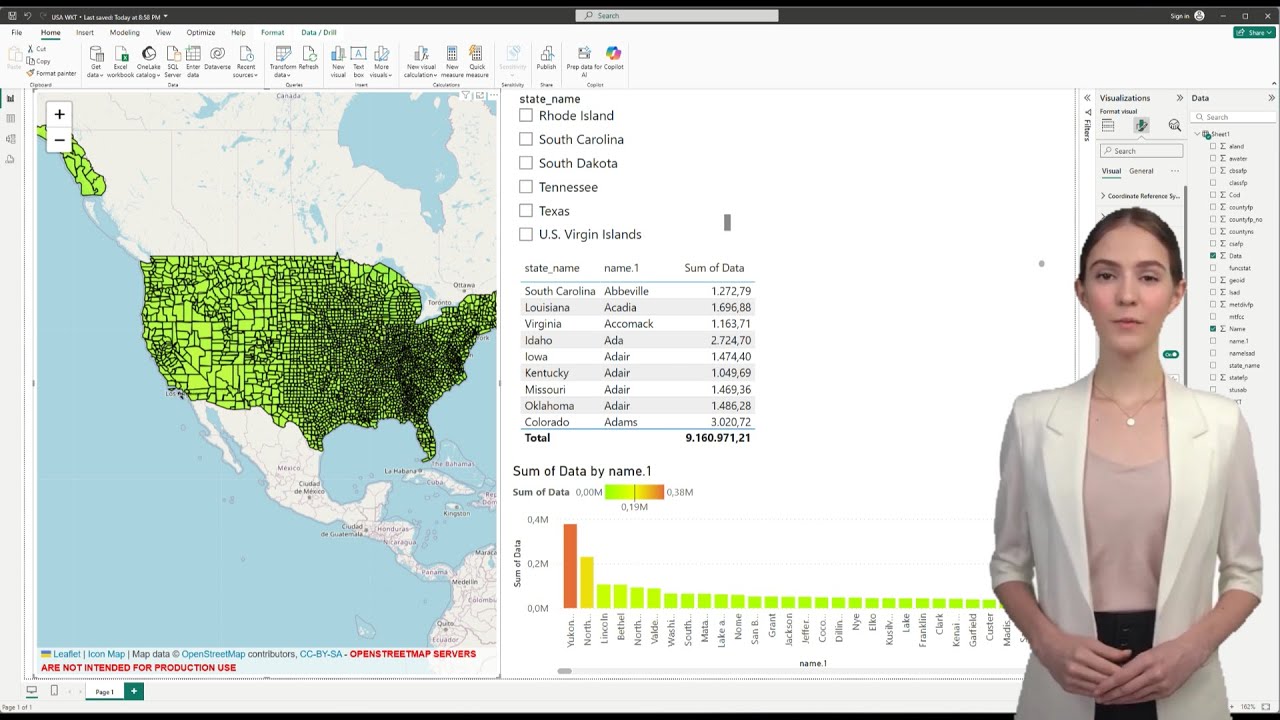Image resolution: width=1280 pixels, height=720 pixels.
Task: Collapse the Data pane
Action: pos(1271,98)
